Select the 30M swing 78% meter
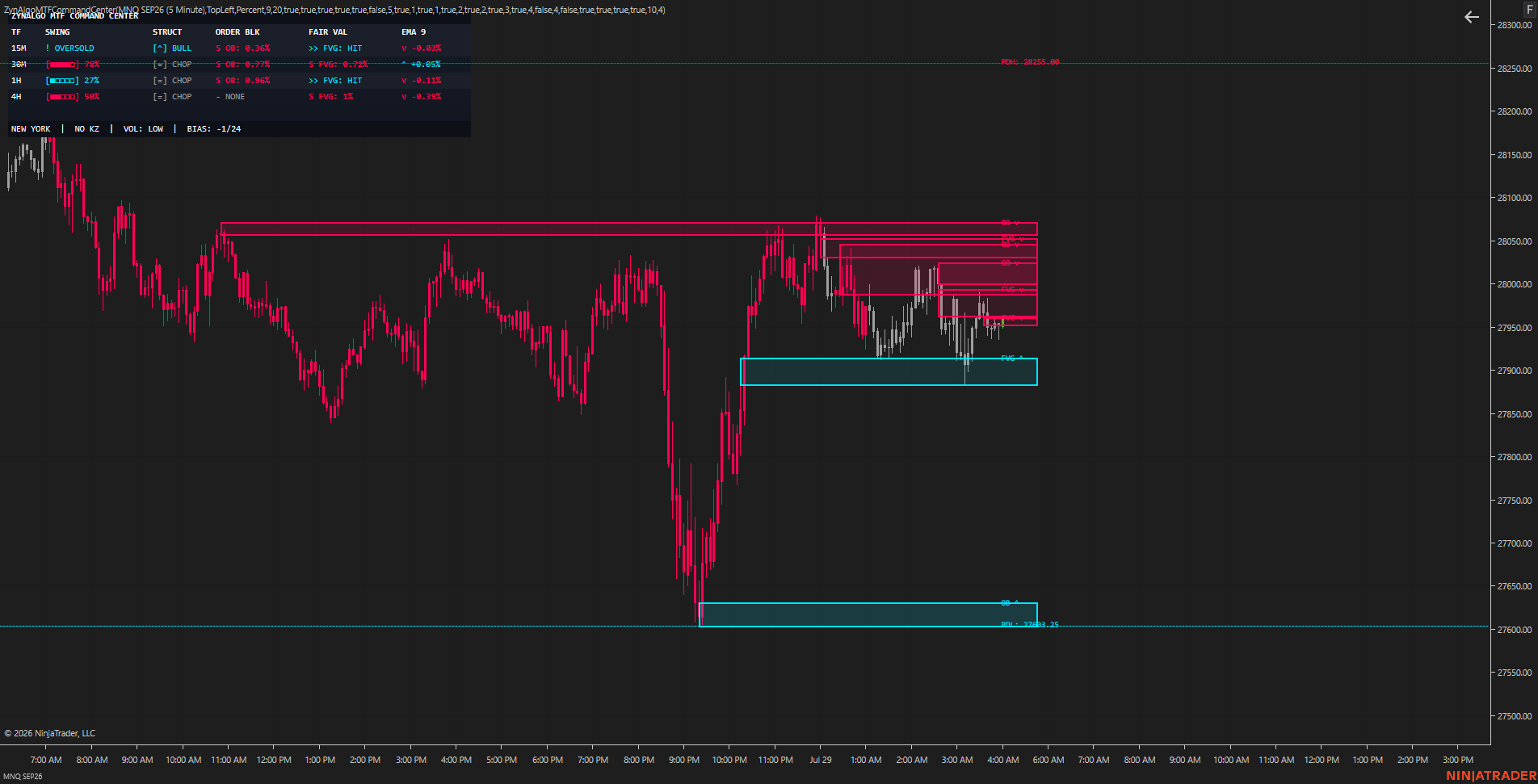Image resolution: width=1538 pixels, height=784 pixels. coord(73,65)
